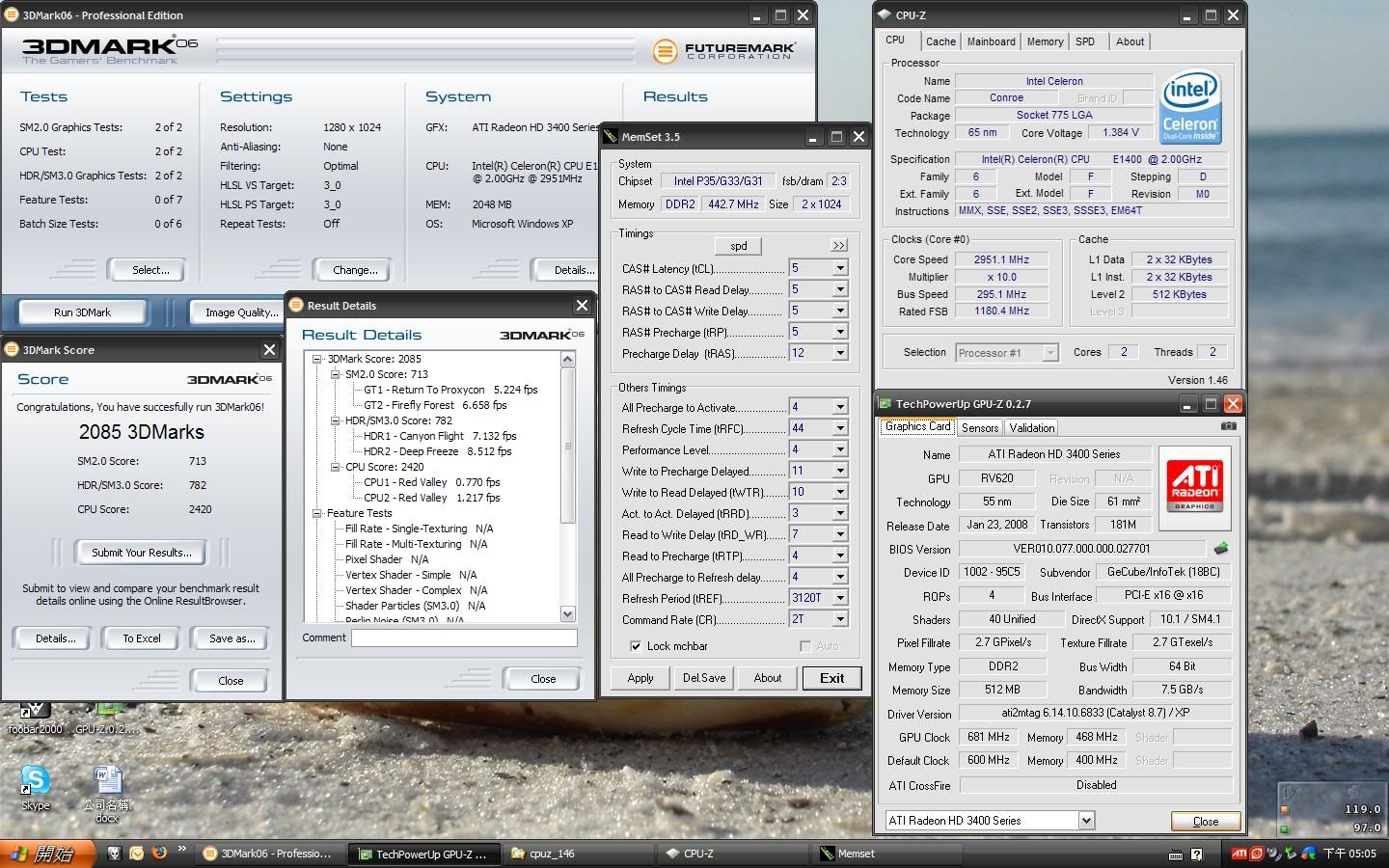
Task: Collapse the SM2.0 Score tree node
Action: tap(336, 374)
